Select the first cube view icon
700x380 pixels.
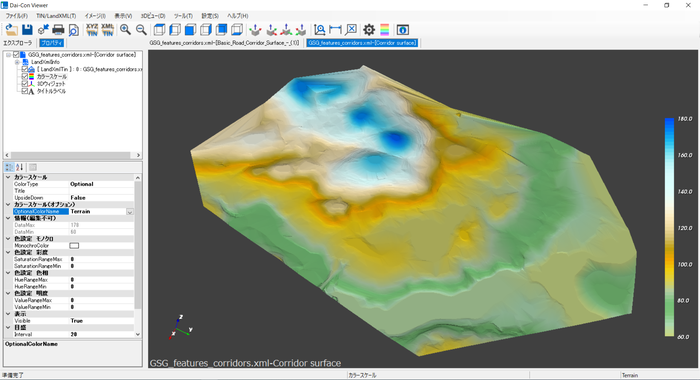tap(159, 30)
